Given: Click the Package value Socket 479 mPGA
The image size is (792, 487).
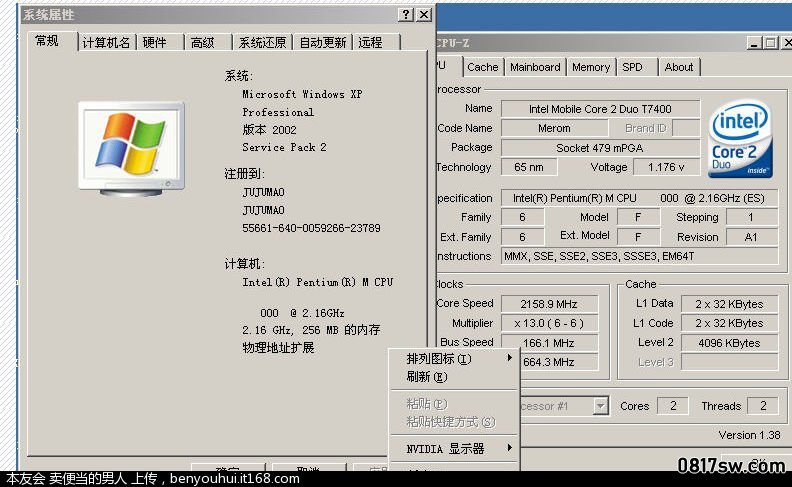Looking at the screenshot, I should 600,148.
